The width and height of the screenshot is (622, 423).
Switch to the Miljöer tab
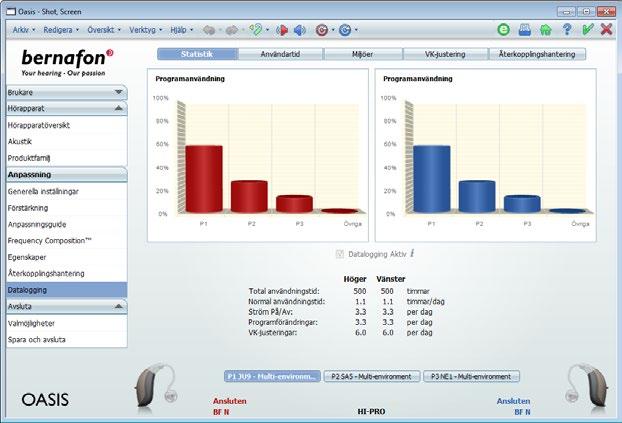[x=363, y=54]
